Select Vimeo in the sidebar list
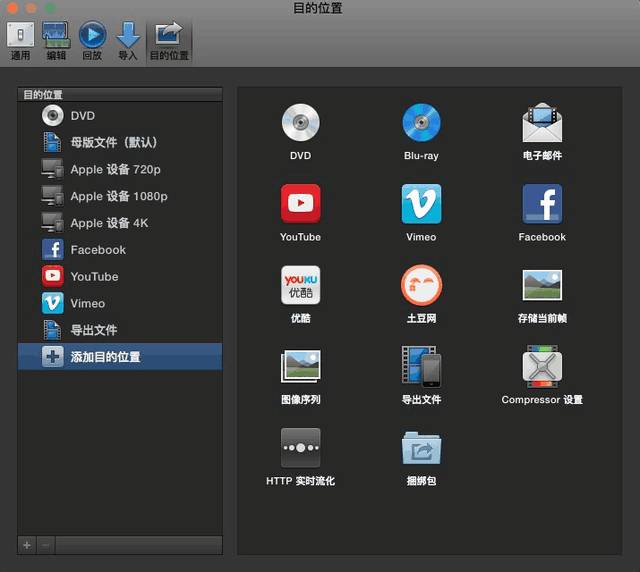 click(120, 303)
